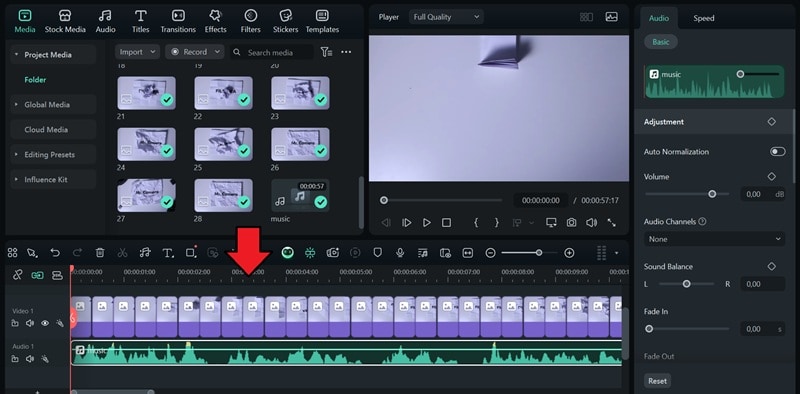Mute the Audio 1 track
800x394 pixels.
click(x=30, y=359)
